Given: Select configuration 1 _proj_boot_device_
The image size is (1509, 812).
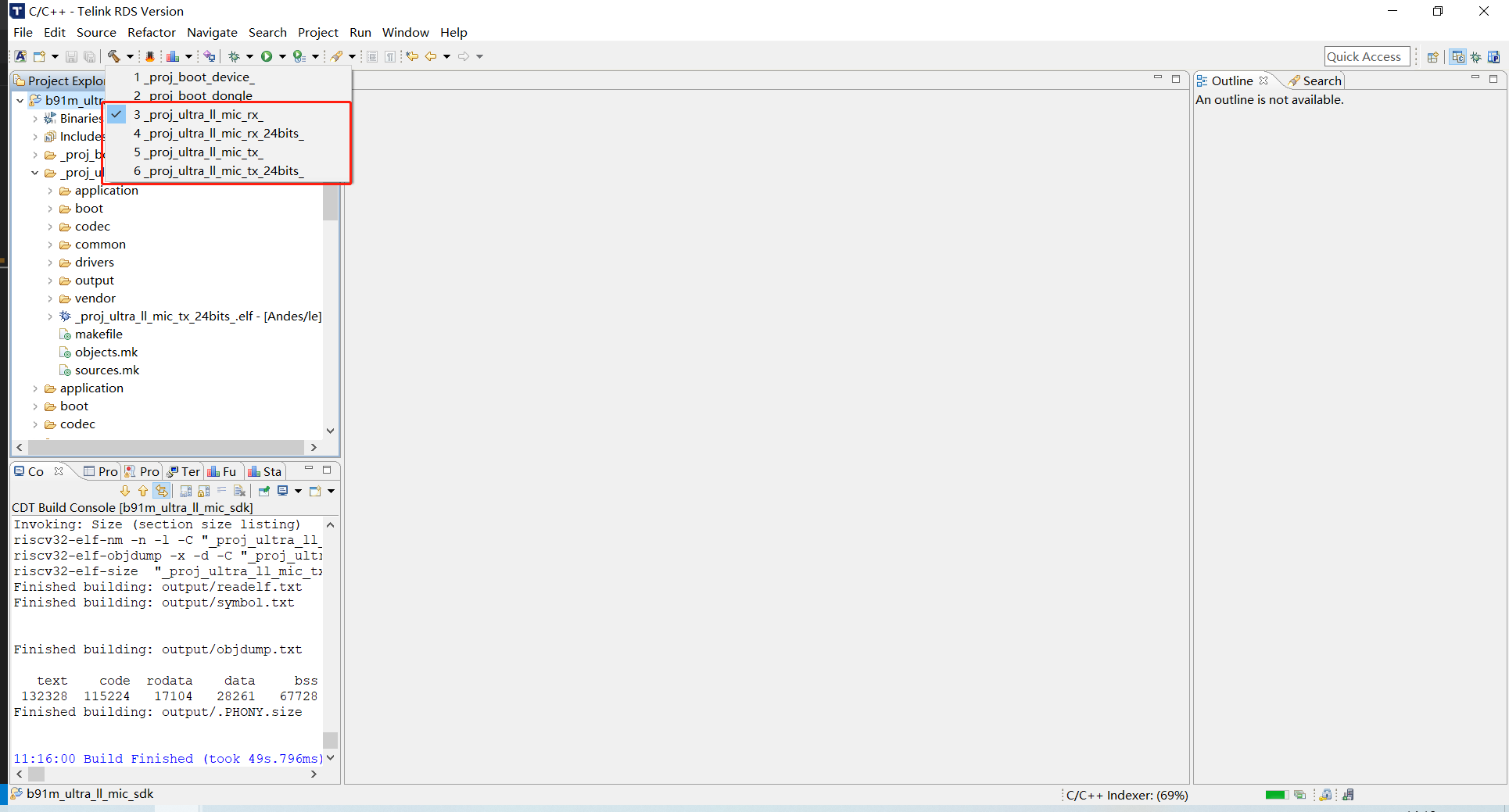Looking at the screenshot, I should click(227, 77).
